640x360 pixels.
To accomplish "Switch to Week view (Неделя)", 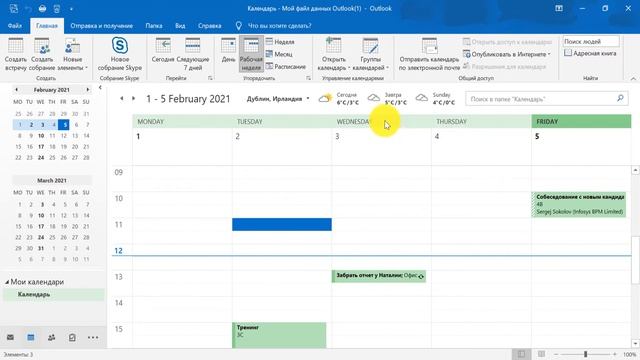I will pyautogui.click(x=280, y=42).
